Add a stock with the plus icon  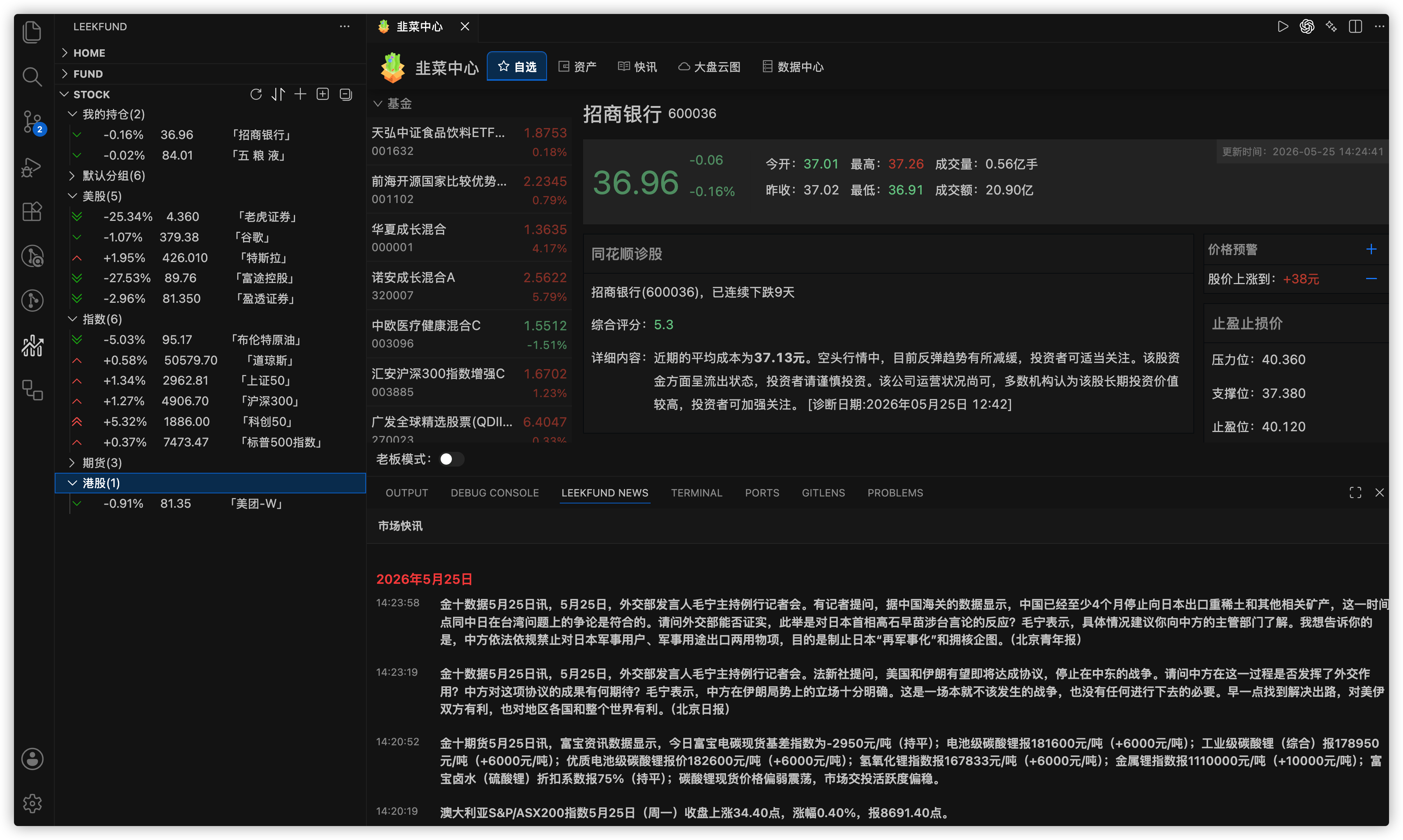coord(300,94)
